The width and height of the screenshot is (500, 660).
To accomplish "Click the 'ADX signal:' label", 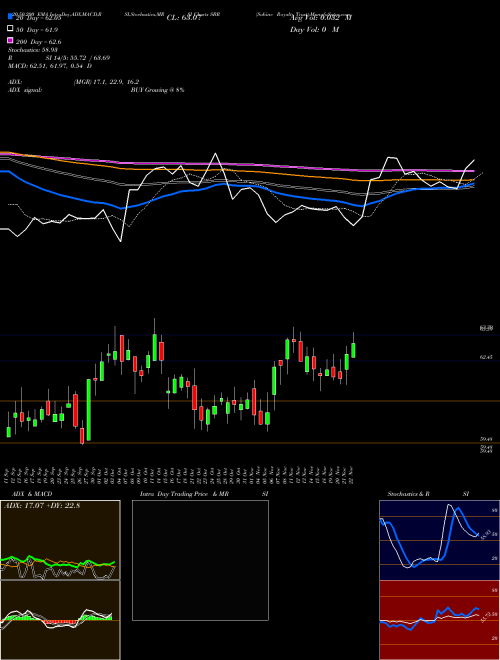I will click(x=25, y=90).
